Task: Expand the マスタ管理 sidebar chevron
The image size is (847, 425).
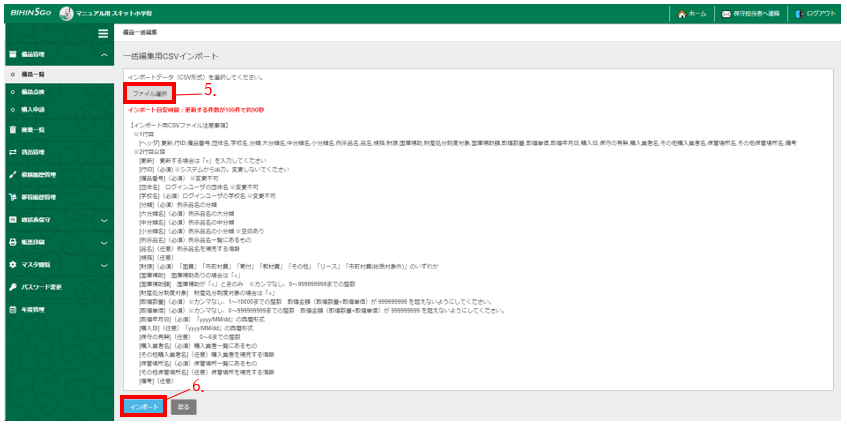Action: click(104, 265)
